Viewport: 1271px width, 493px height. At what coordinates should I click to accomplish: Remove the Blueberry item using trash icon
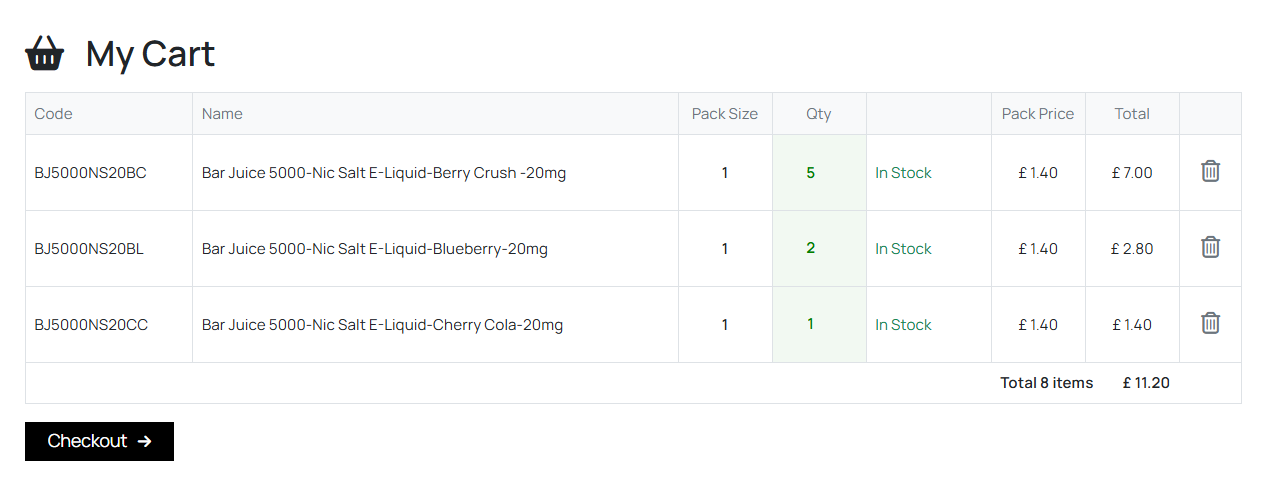(1210, 247)
